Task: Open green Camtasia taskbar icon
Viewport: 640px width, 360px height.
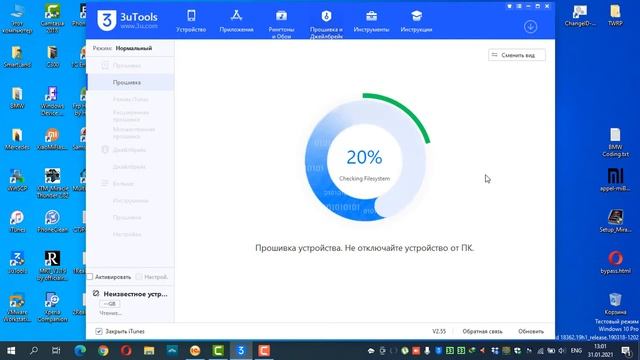Action: pyautogui.click(x=218, y=350)
